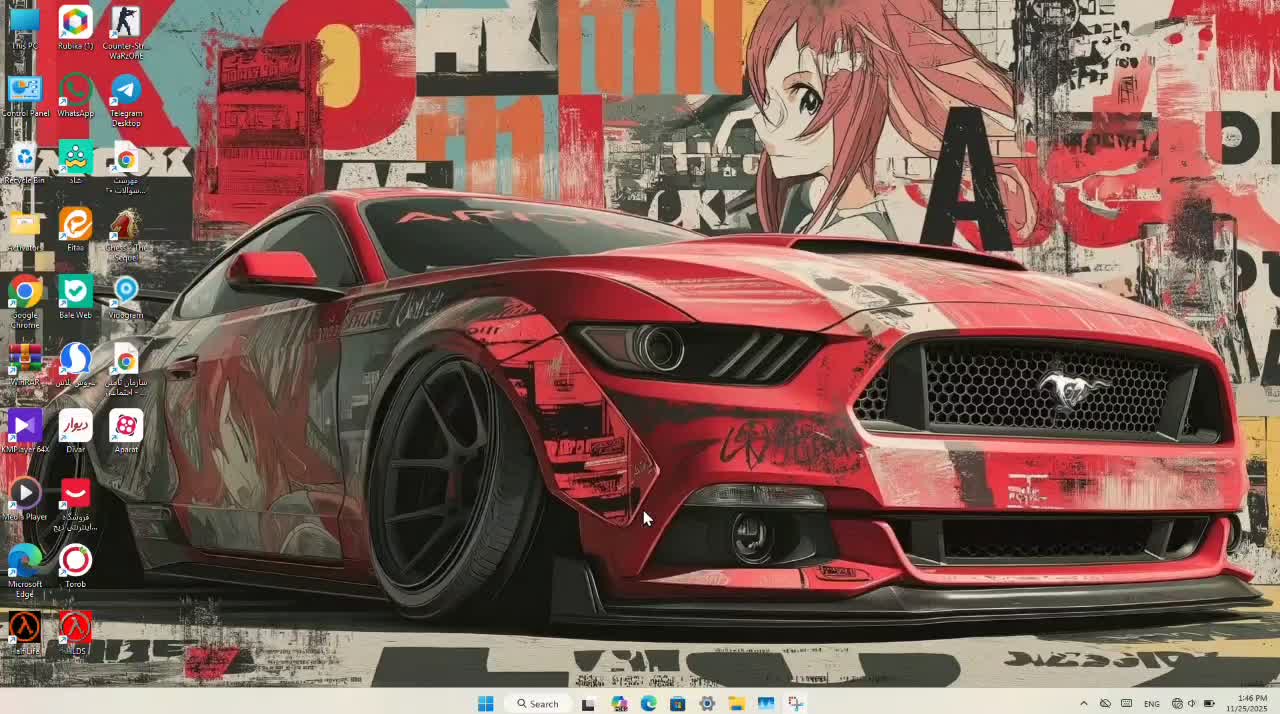Open the Windows Start menu
Viewport: 1280px width, 714px height.
pos(485,703)
